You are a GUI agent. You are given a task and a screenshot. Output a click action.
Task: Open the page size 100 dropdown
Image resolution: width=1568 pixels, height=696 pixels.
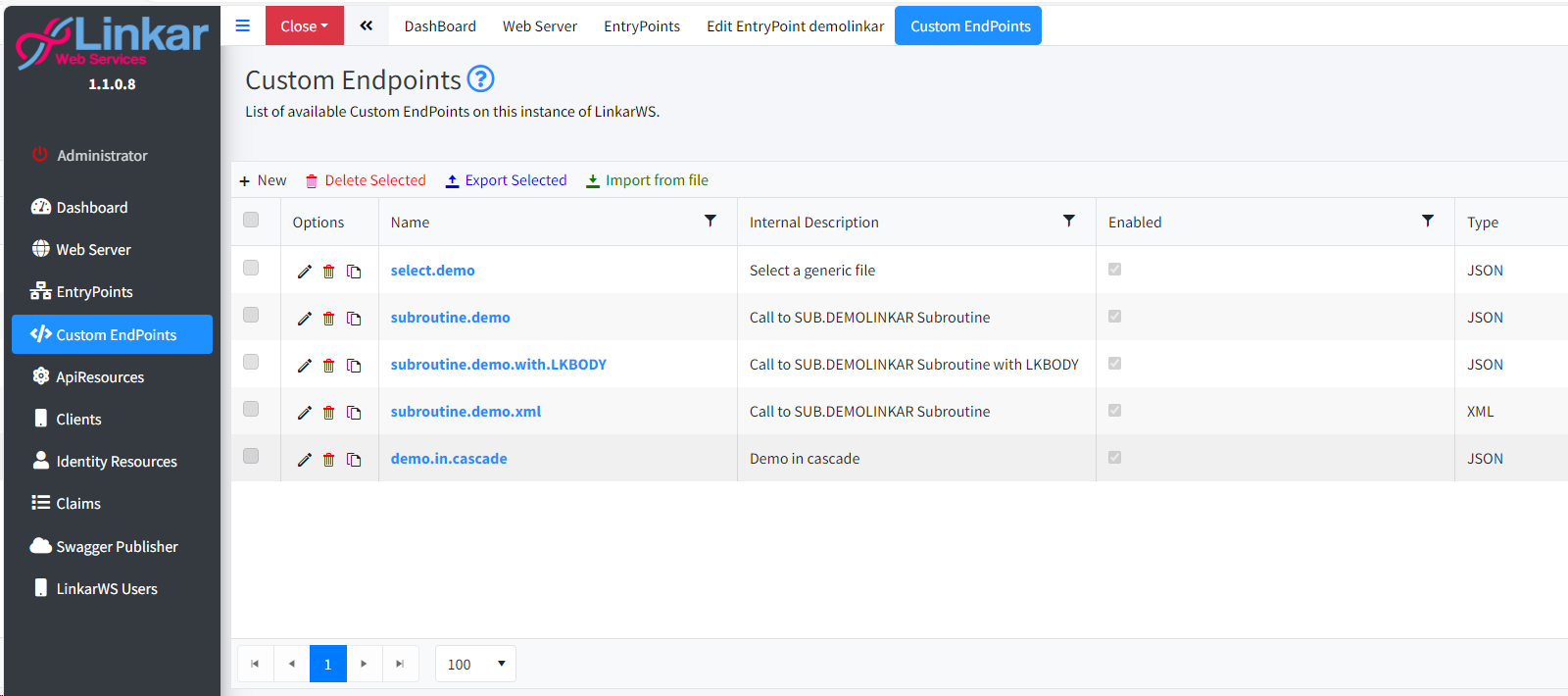475,664
